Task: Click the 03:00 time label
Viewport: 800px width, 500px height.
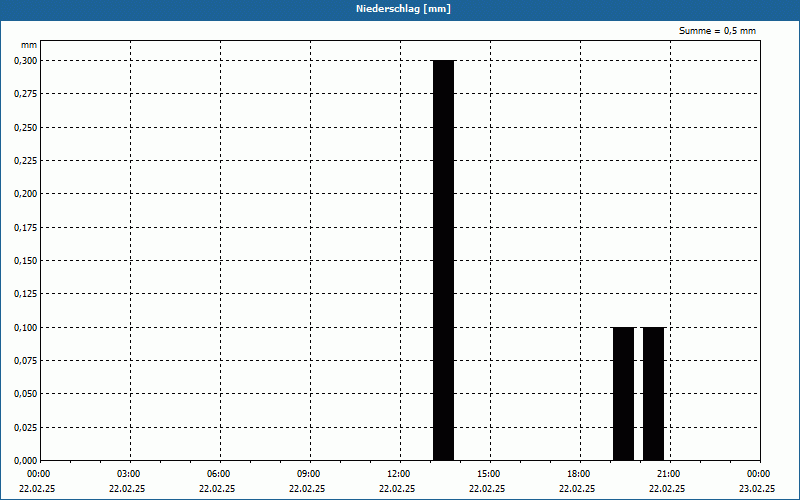Action: (129, 474)
